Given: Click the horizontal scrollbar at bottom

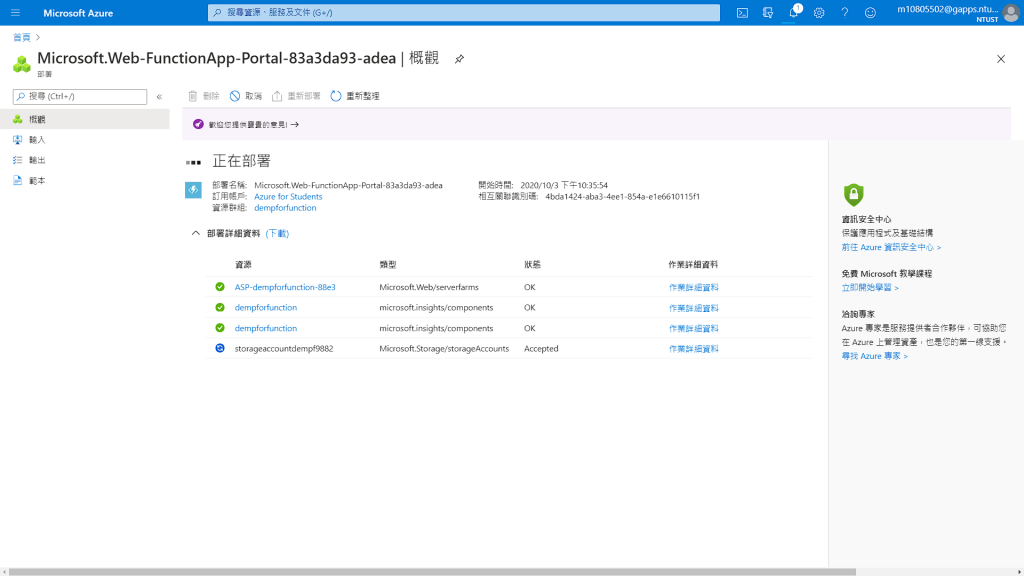Looking at the screenshot, I should (432, 572).
